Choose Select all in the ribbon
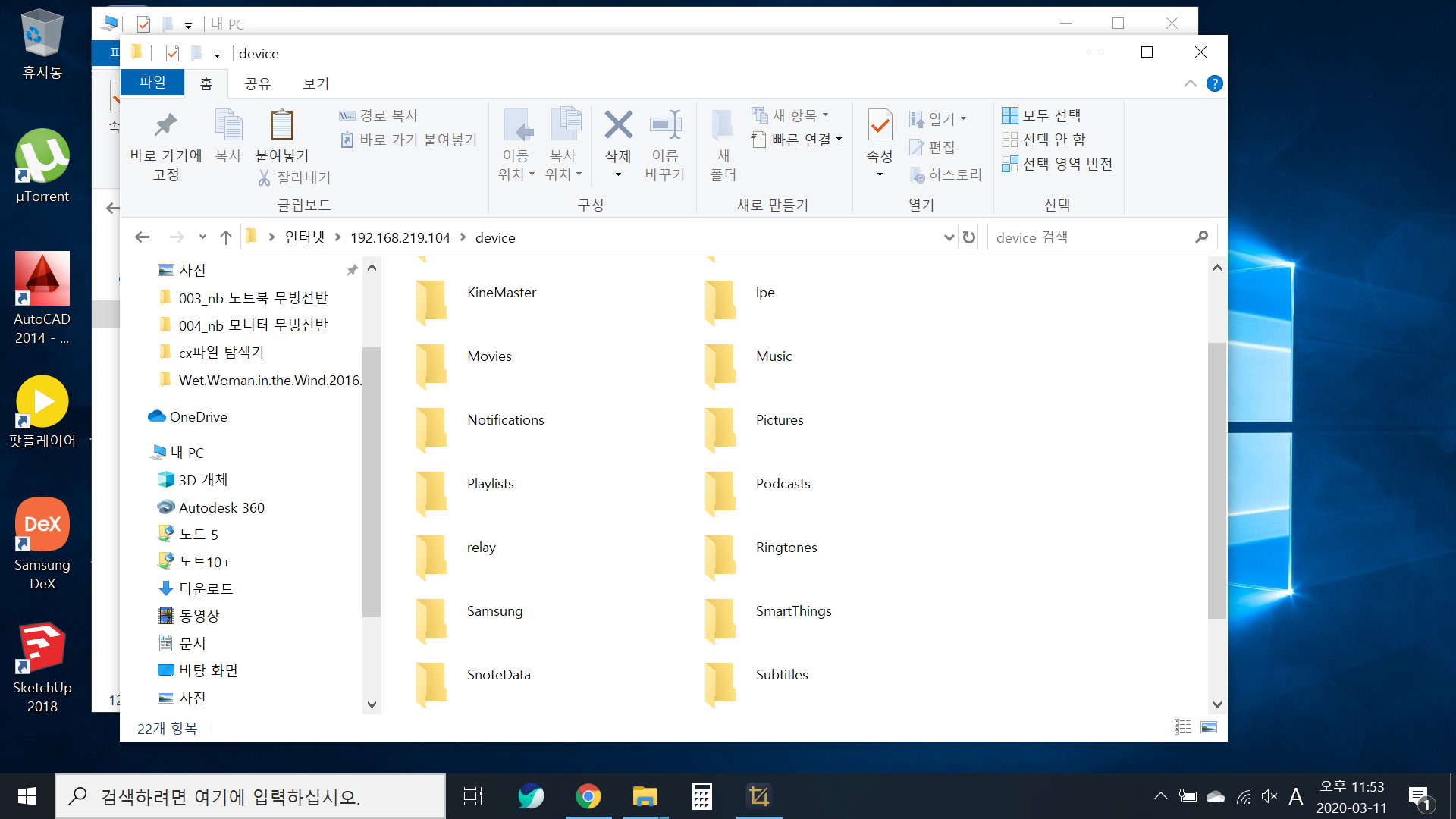 click(x=1041, y=115)
